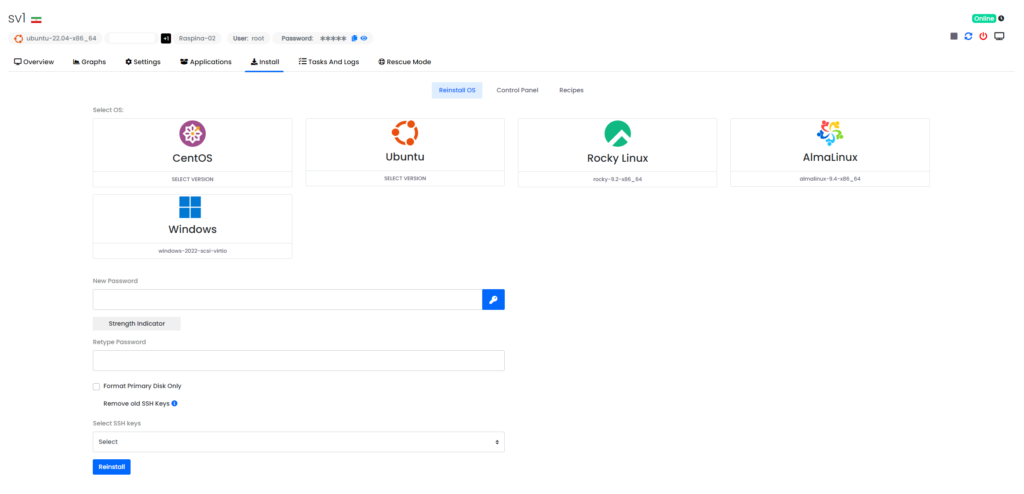This screenshot has height=494, width=1024.
Task: Open the rocky-9.2-x86_64 version selector
Action: [x=617, y=179]
